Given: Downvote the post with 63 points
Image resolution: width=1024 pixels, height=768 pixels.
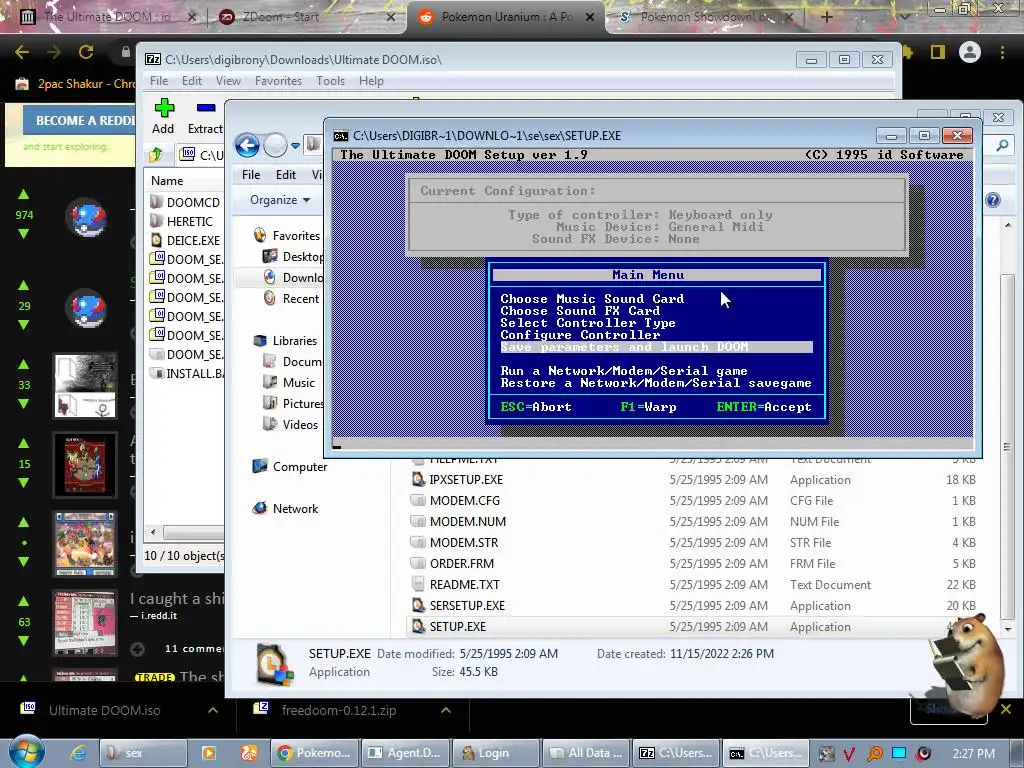Looking at the screenshot, I should coord(24,641).
